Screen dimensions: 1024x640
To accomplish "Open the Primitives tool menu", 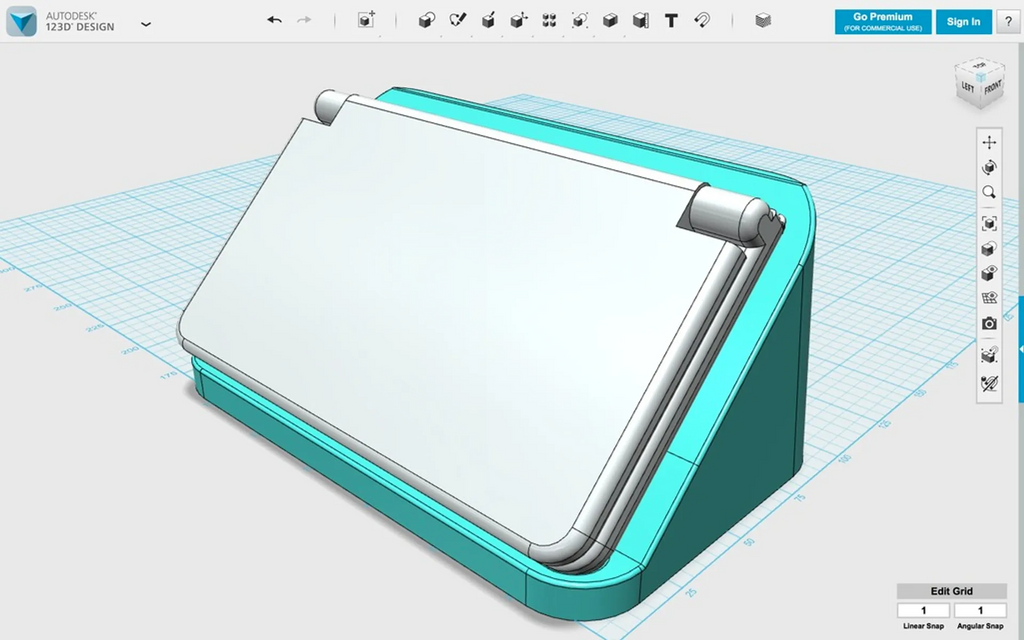I will click(426, 20).
